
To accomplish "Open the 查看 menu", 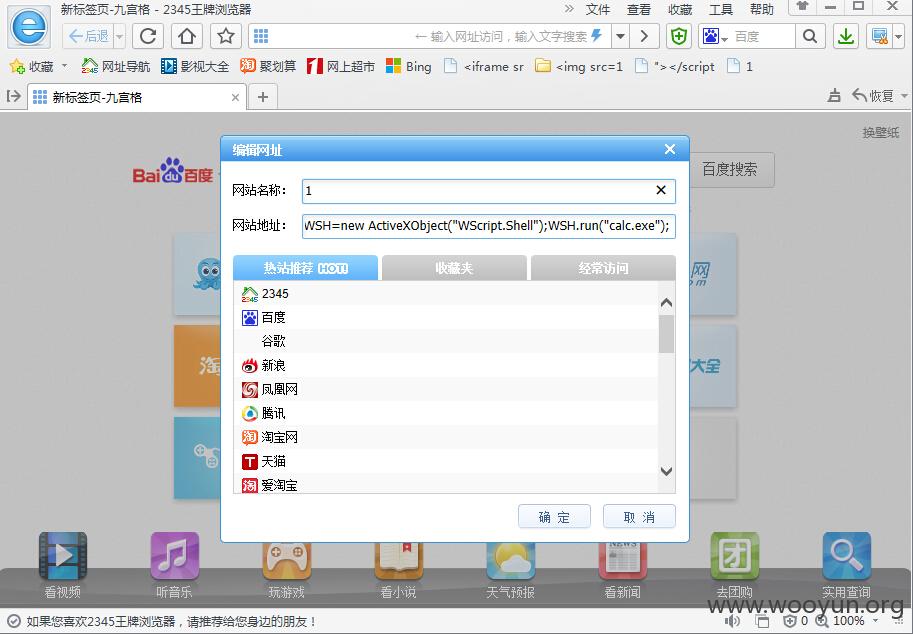I will point(639,9).
